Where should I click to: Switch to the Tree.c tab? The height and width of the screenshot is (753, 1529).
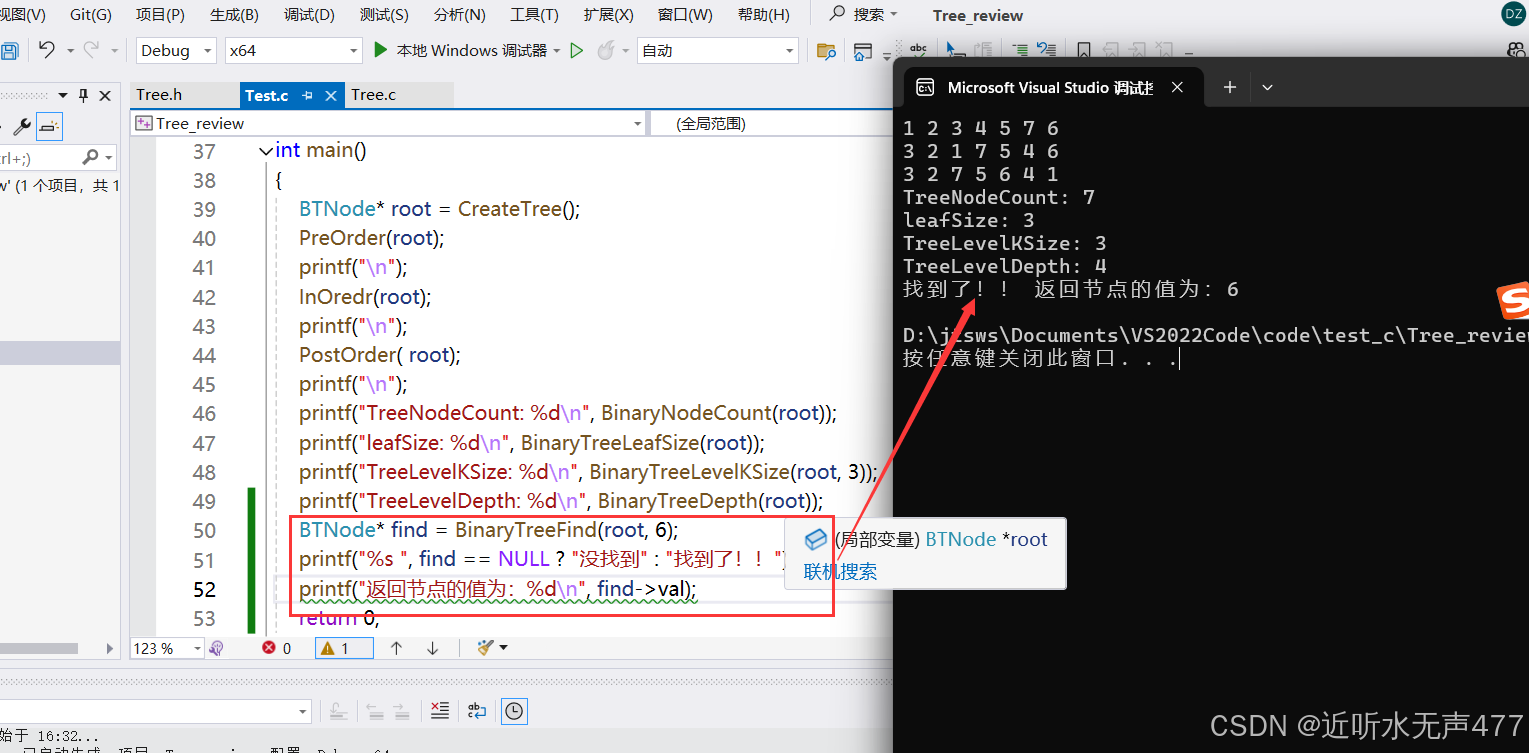point(374,95)
